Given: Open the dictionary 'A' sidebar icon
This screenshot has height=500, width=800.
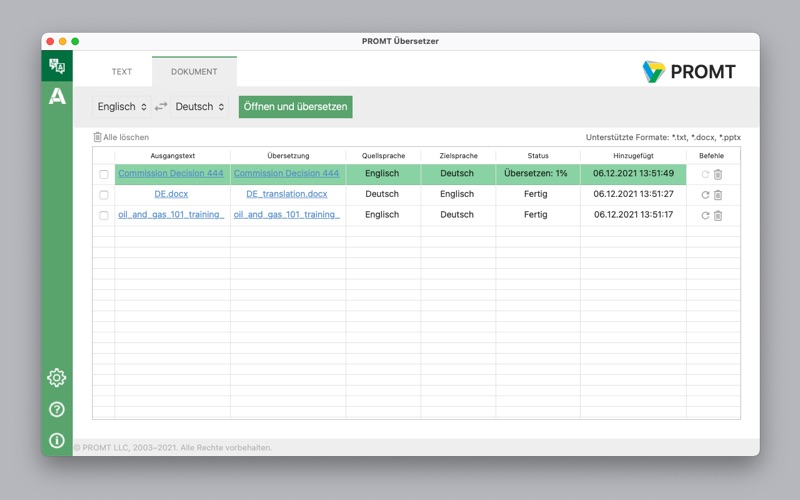Looking at the screenshot, I should click(57, 96).
